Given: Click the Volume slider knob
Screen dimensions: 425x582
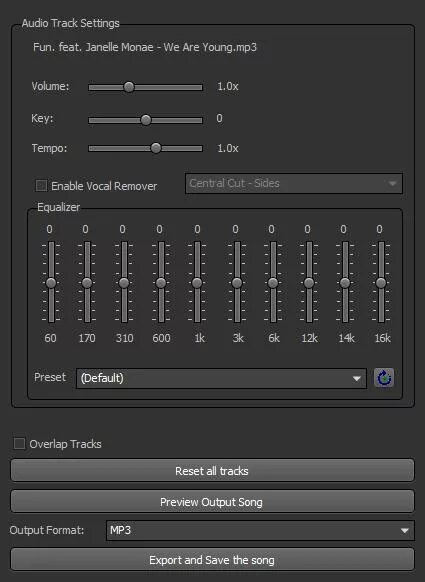Looking at the screenshot, I should tap(129, 87).
